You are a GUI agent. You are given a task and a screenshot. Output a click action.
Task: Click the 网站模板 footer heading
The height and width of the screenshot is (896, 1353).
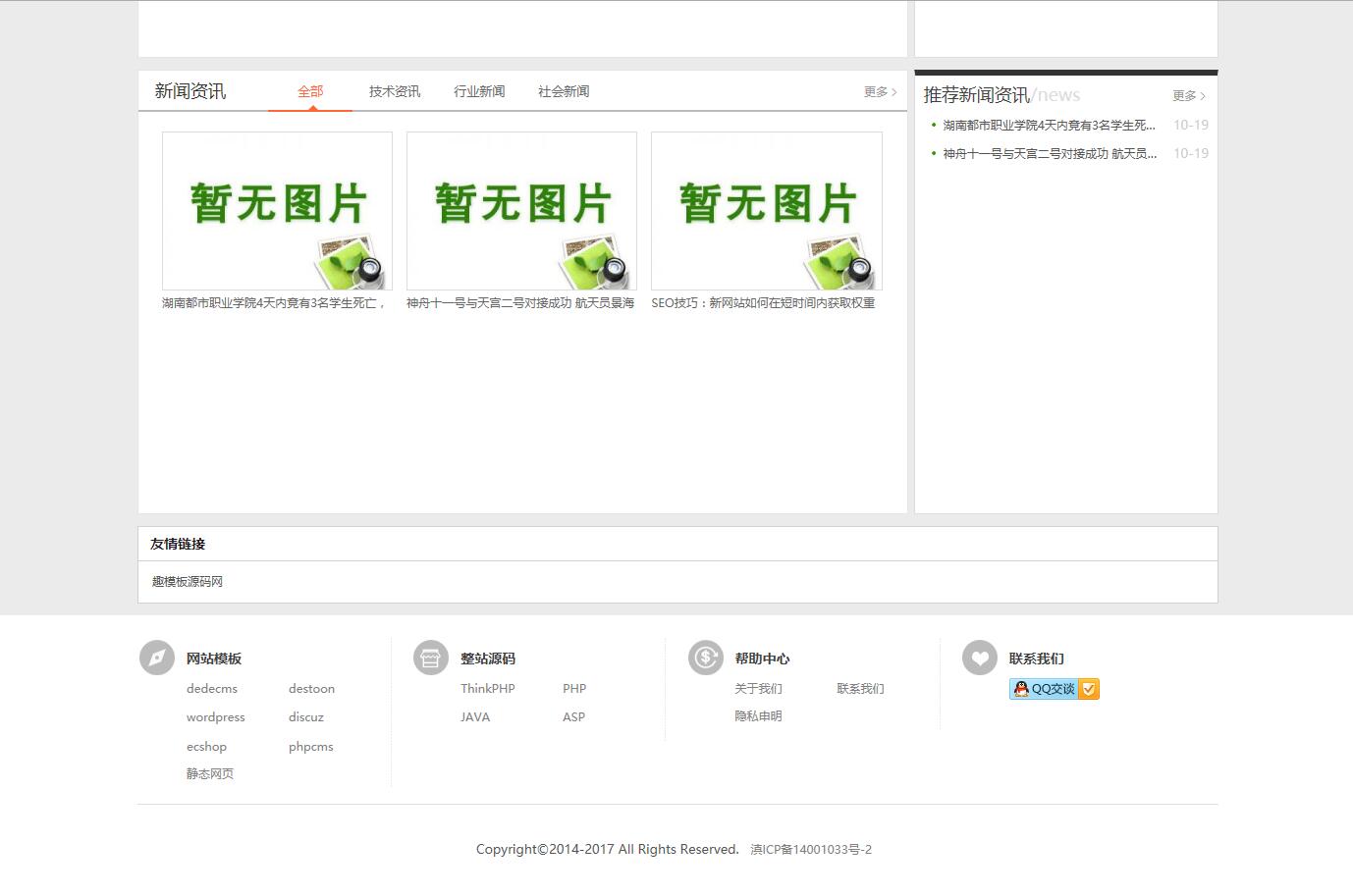tap(214, 659)
